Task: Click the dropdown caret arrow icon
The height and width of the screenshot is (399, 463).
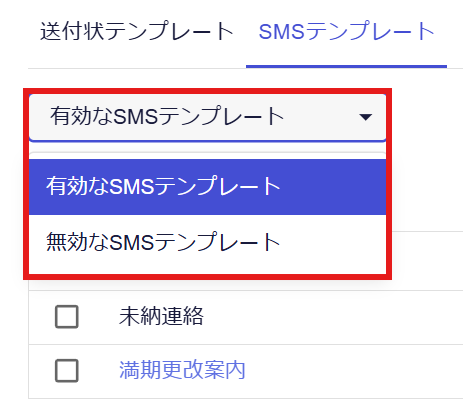Action: tap(365, 117)
